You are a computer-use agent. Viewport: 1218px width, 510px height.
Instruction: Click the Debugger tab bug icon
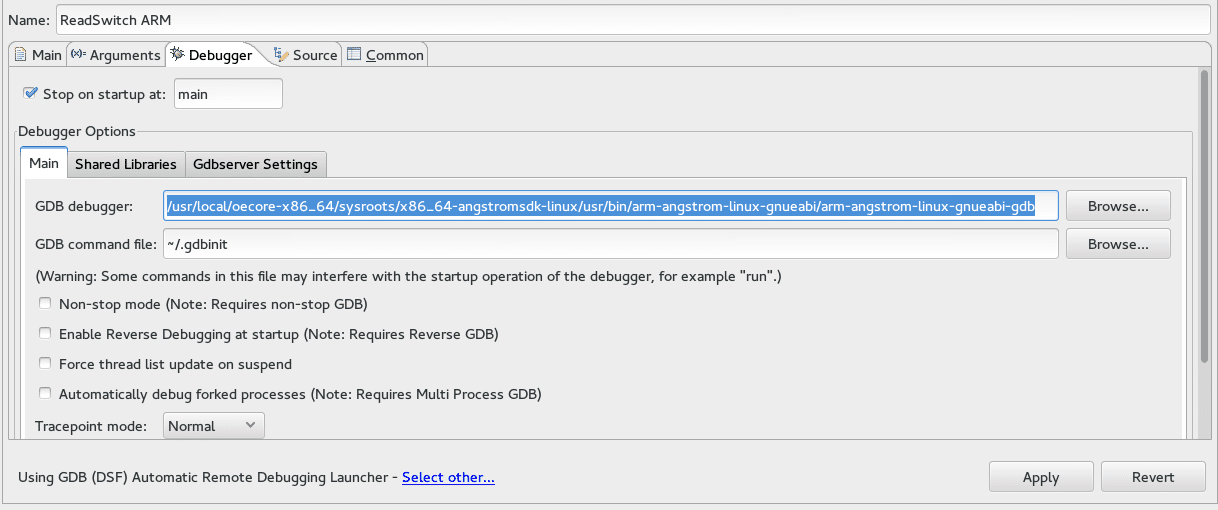[177, 55]
